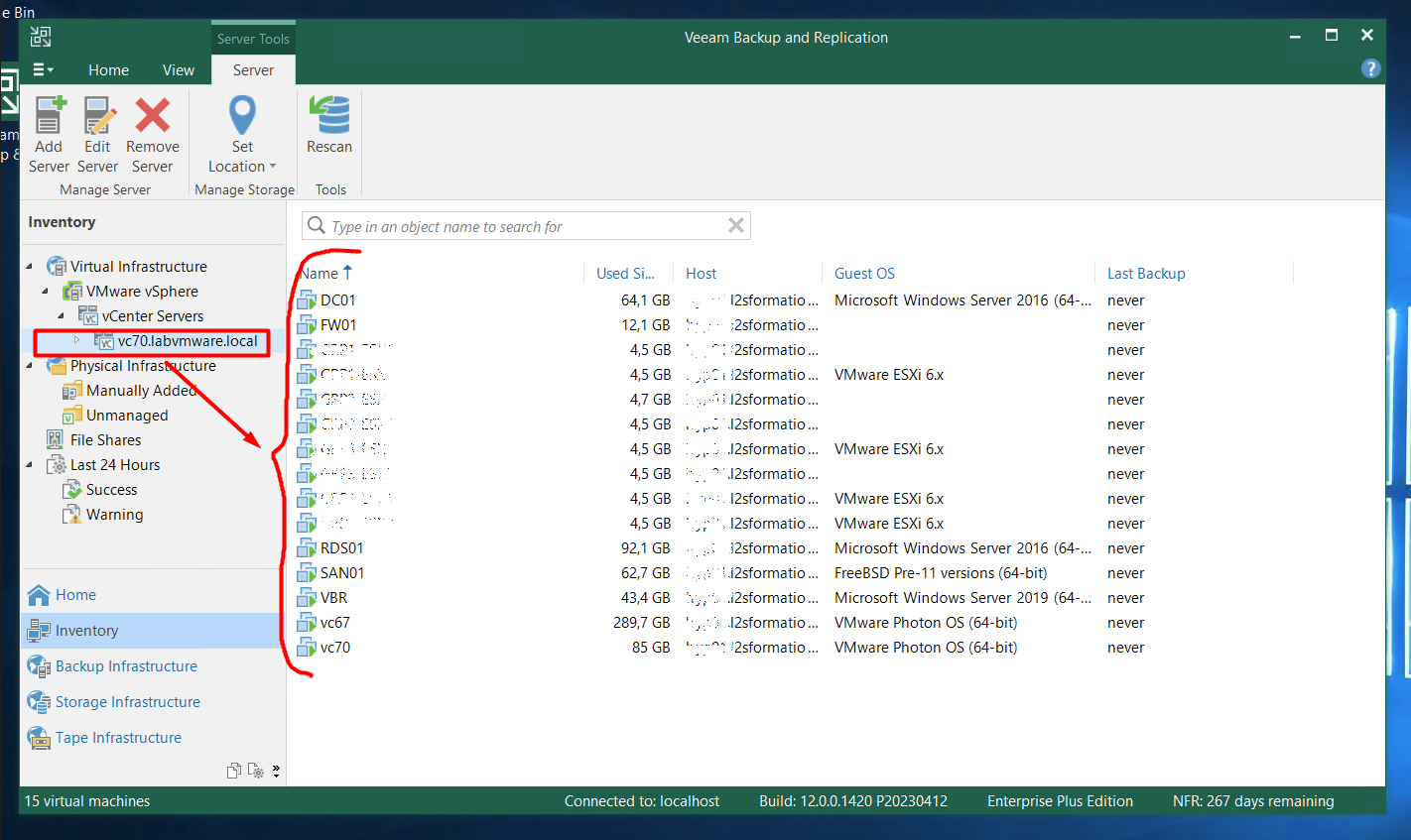This screenshot has height=840, width=1411.
Task: Click the NFR days remaining status text
Action: coord(1253,801)
